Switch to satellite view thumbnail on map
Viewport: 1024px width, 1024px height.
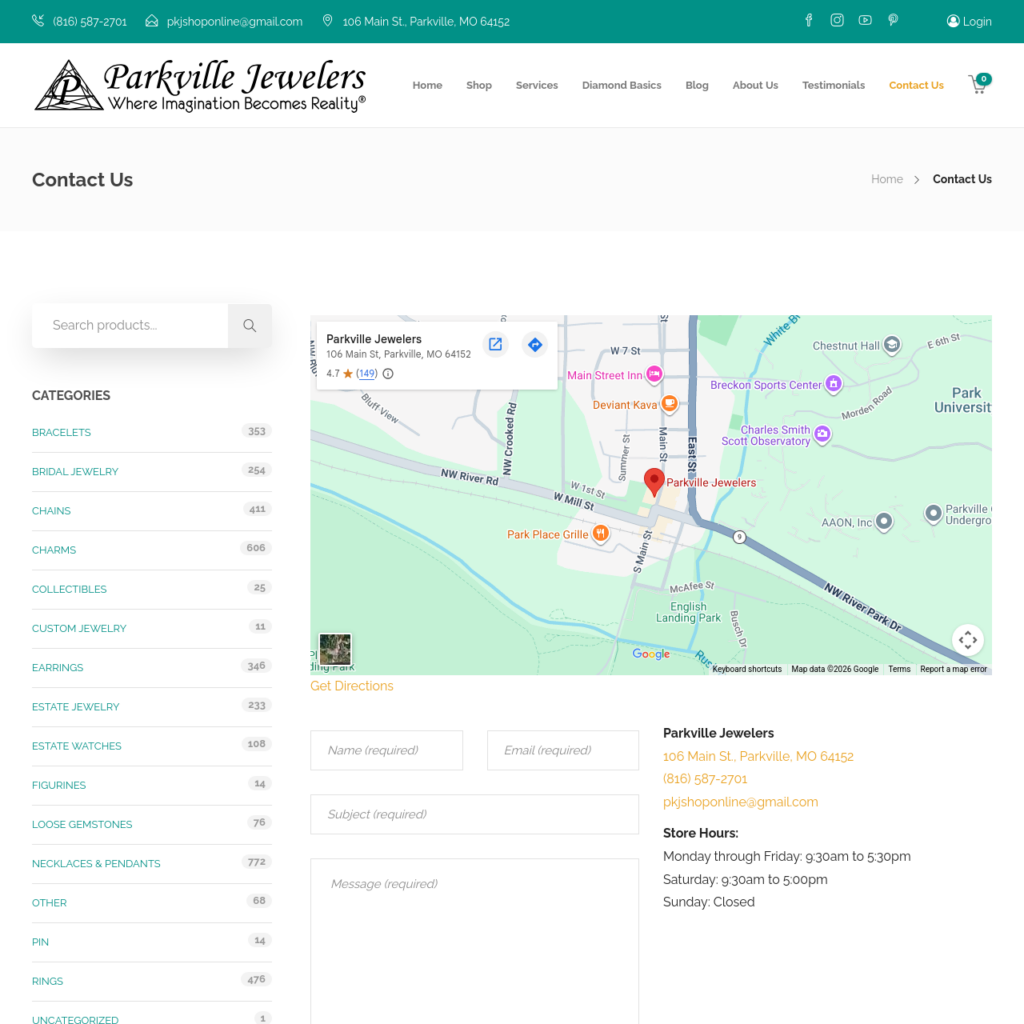click(335, 649)
